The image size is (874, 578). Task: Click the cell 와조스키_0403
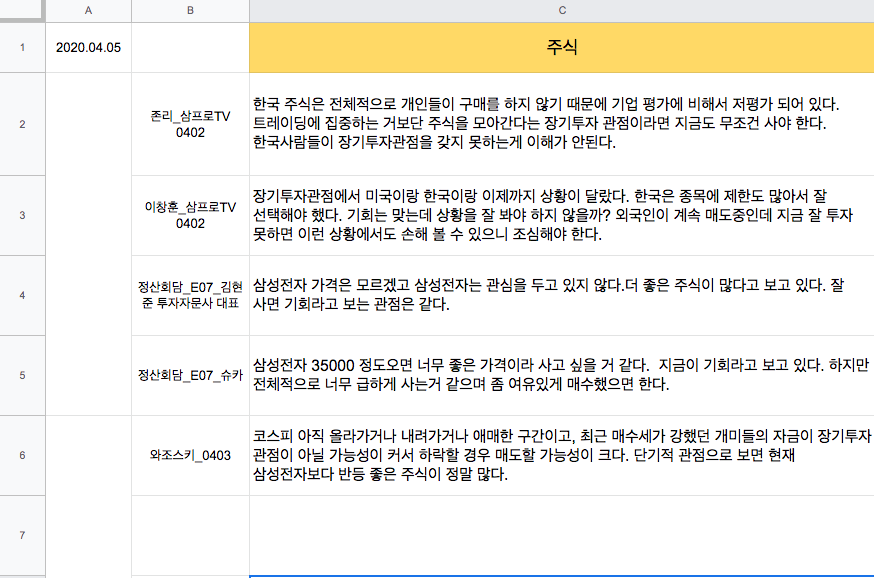(x=190, y=455)
